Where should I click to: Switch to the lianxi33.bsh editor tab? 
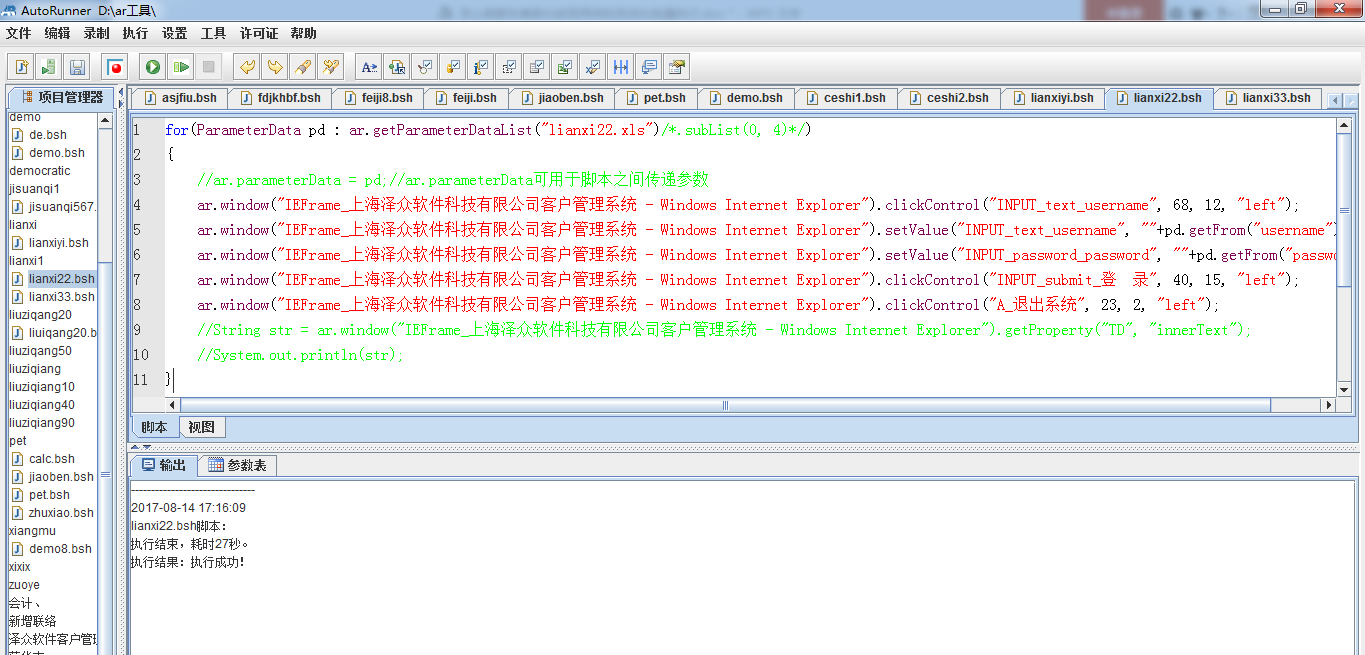click(x=1266, y=98)
